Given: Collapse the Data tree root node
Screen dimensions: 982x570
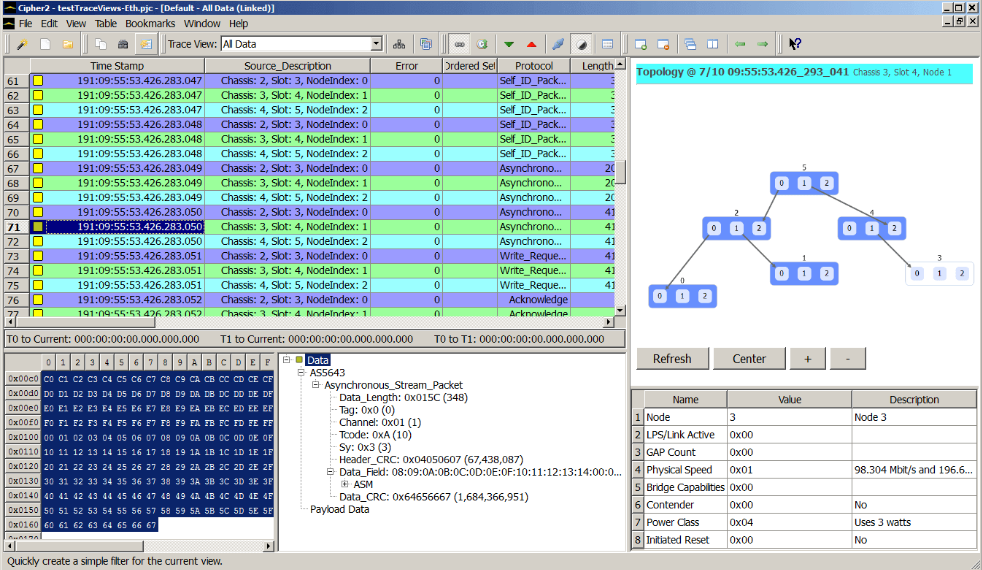Looking at the screenshot, I should click(x=287, y=360).
